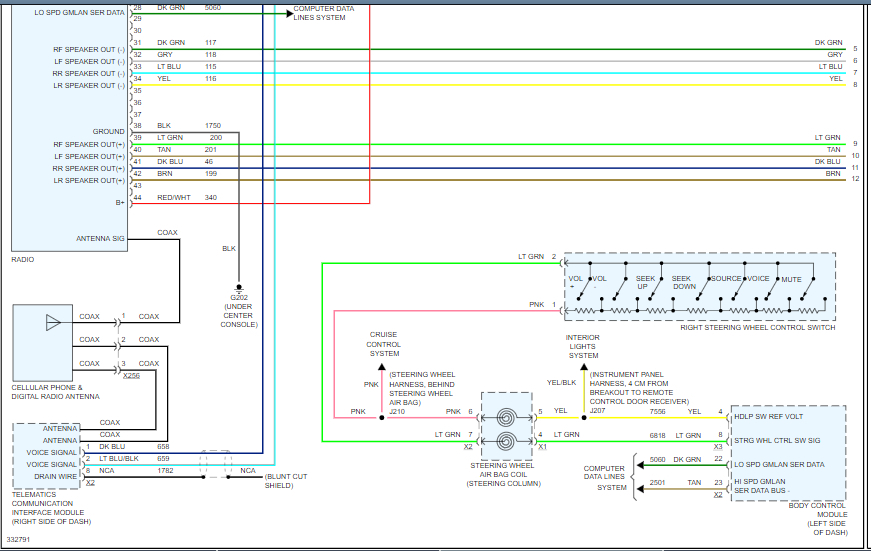This screenshot has width=871, height=551.
Task: Click the G202 ground symbol
Action: (x=238, y=287)
